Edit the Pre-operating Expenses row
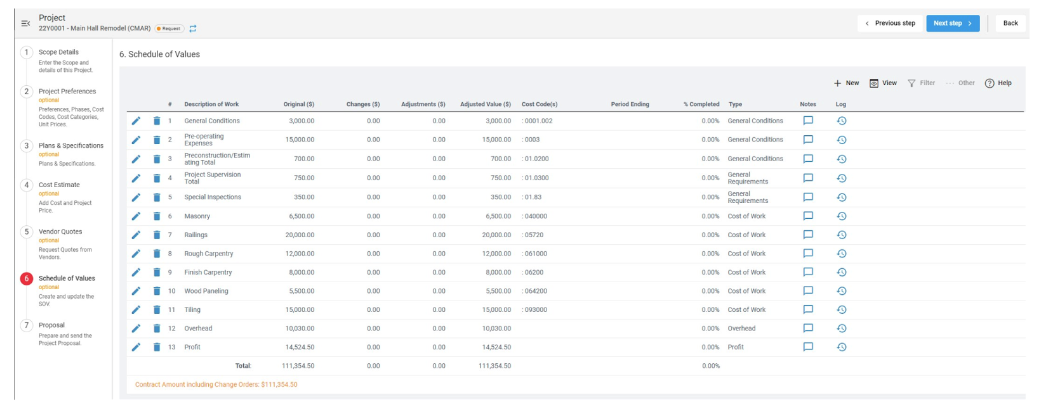1038x412 pixels. pyautogui.click(x=136, y=140)
